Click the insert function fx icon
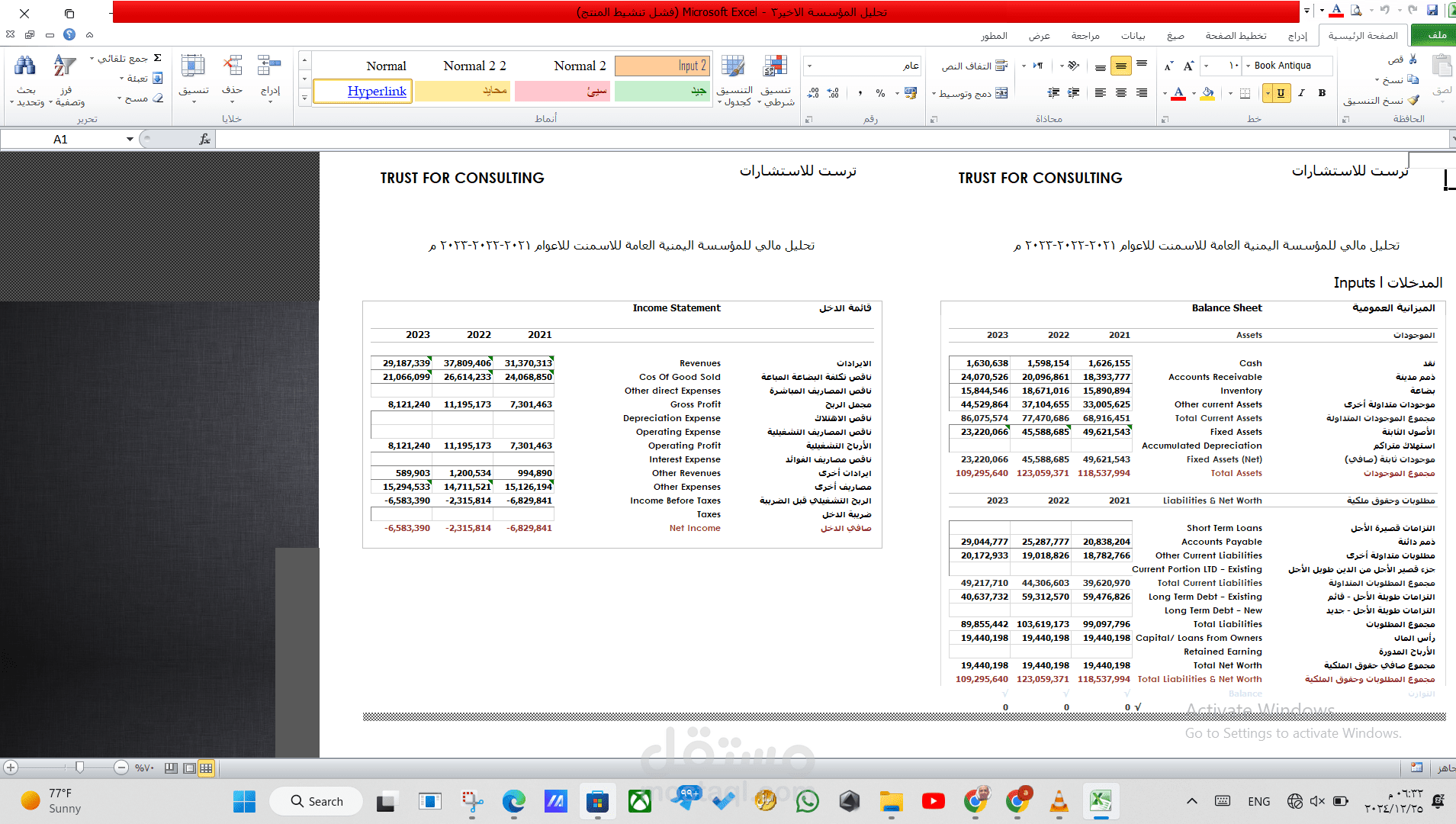The image size is (1456, 824). (x=204, y=139)
